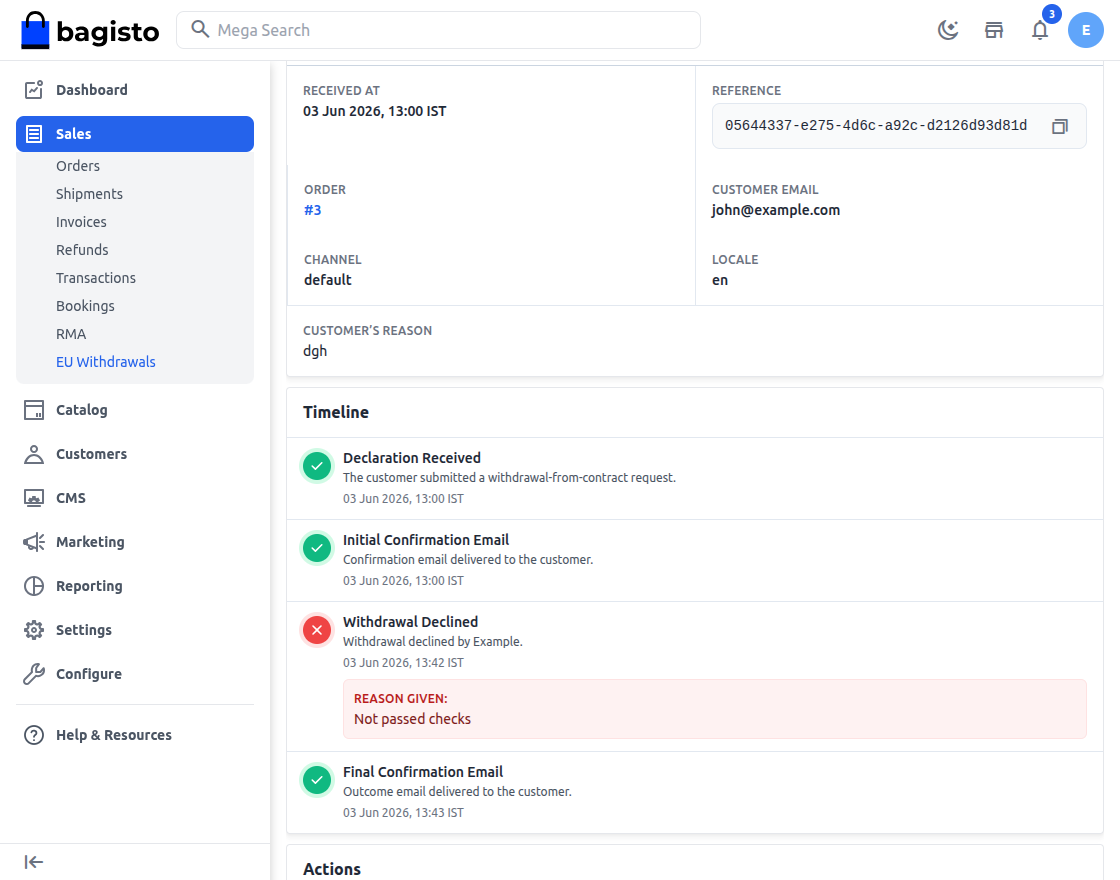Viewport: 1120px width, 880px height.
Task: Click the Settings gear icon
Action: click(x=34, y=630)
